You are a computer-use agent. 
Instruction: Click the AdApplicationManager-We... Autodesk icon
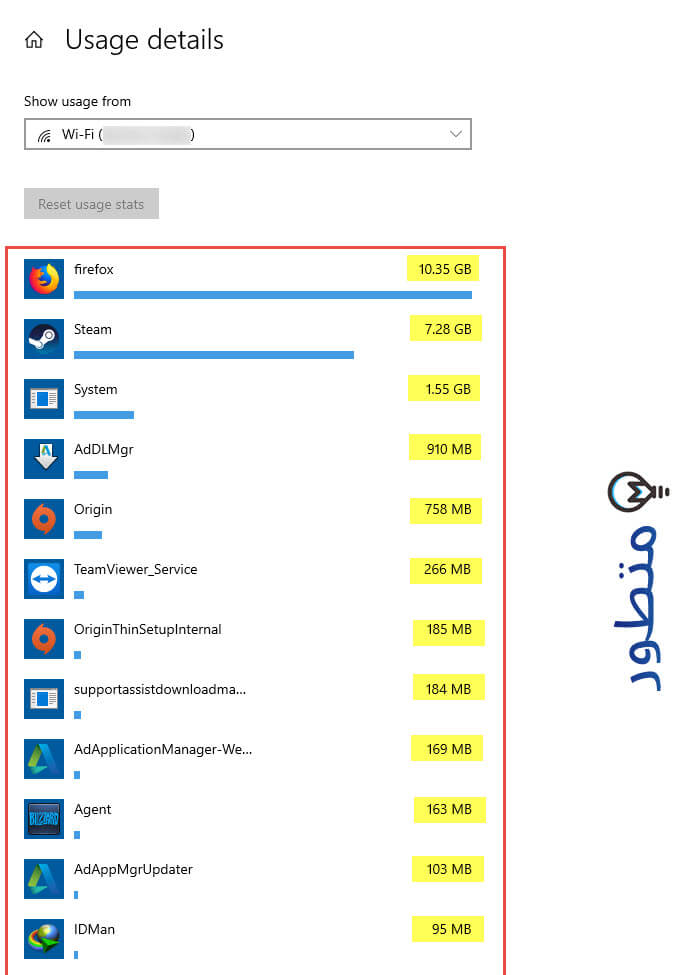(44, 759)
